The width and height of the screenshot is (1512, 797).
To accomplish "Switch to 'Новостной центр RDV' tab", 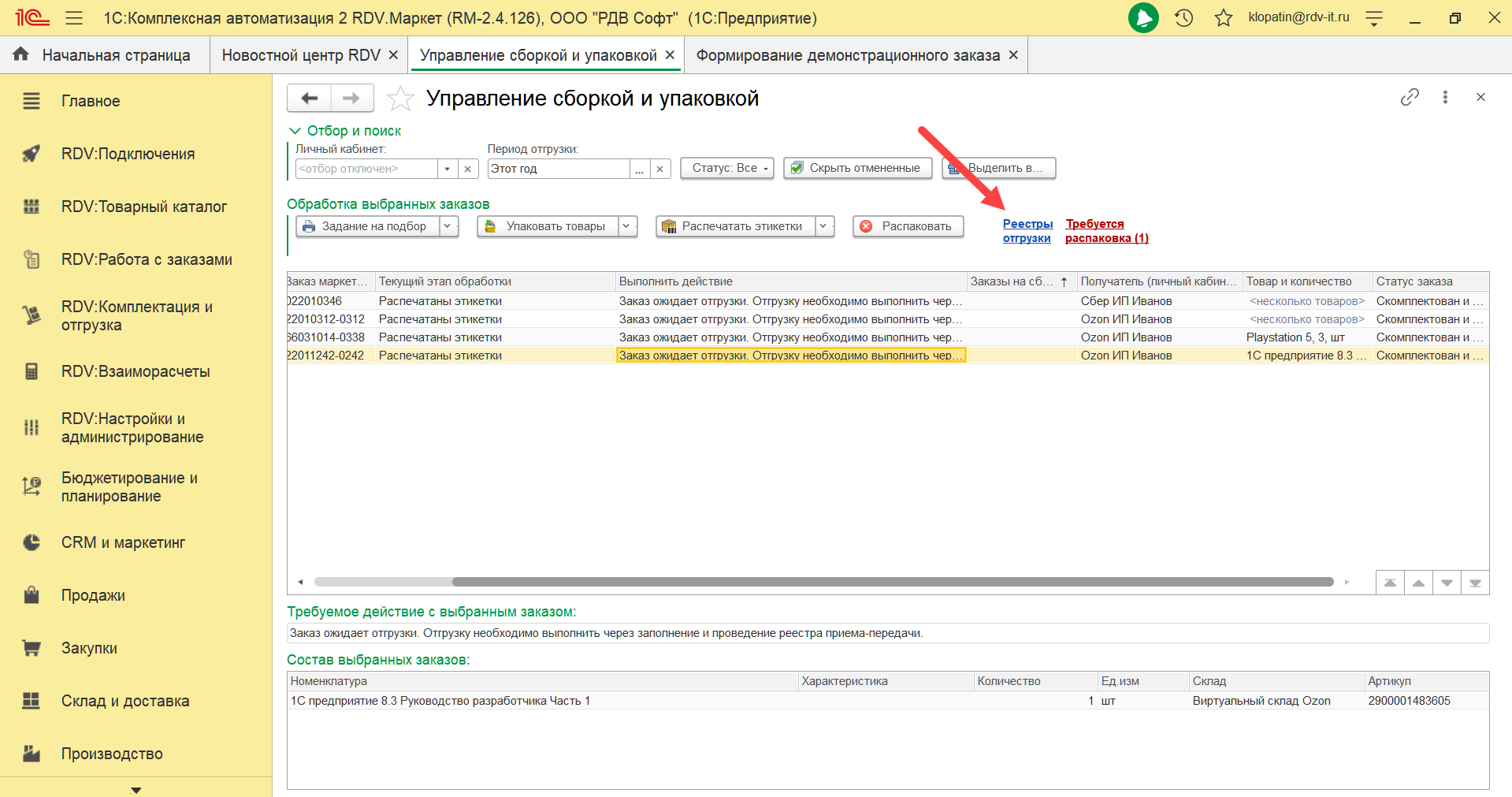I will 301,55.
